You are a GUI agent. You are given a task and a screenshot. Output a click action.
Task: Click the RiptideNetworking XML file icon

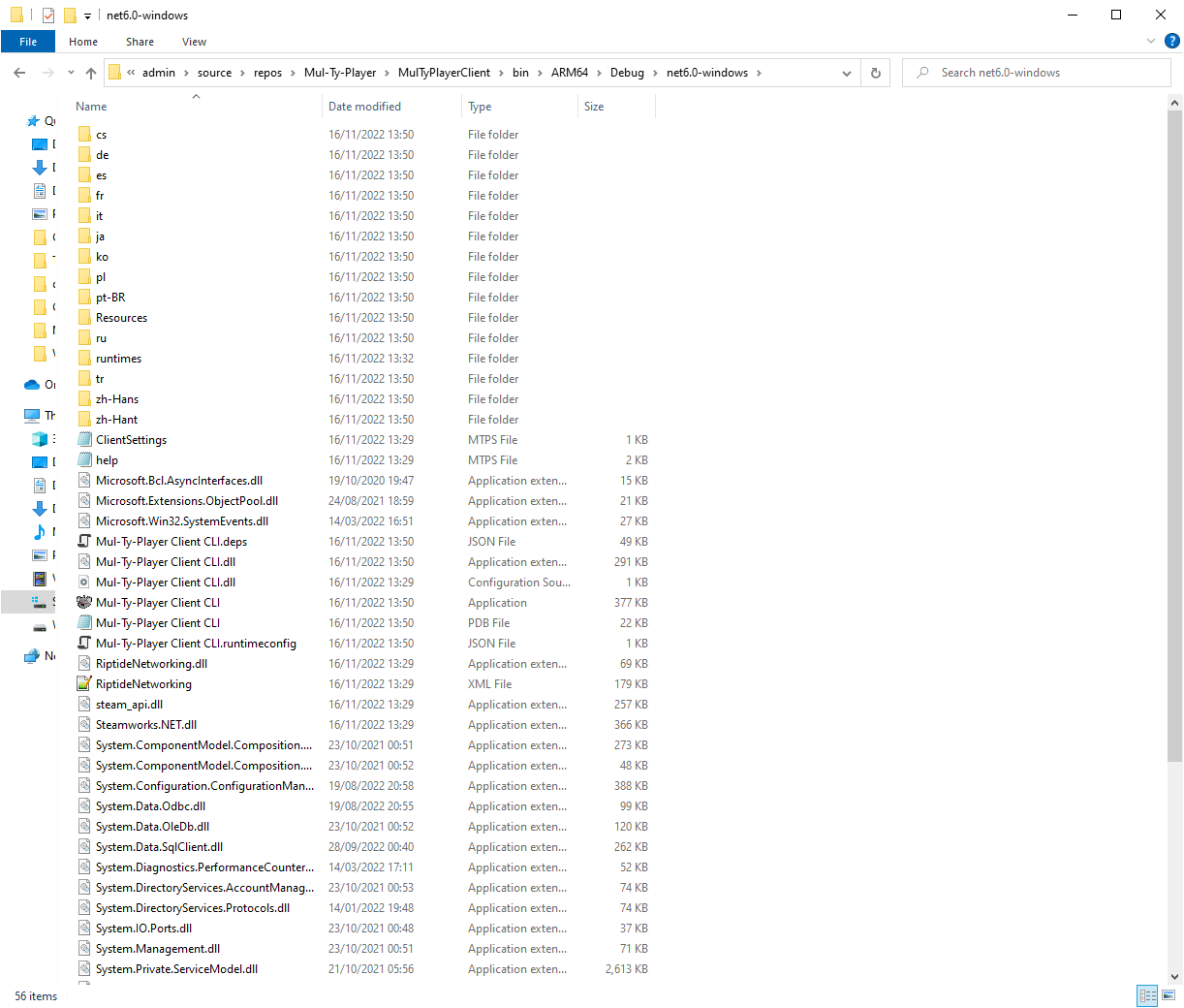pyautogui.click(x=84, y=684)
